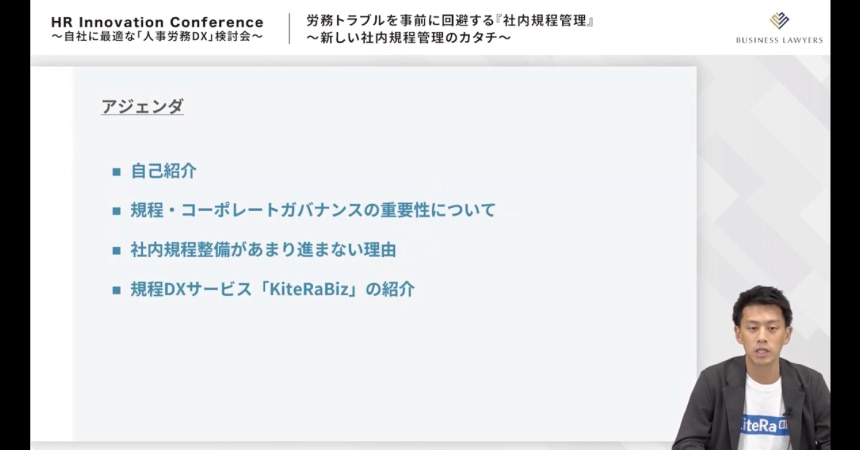Click the bullet before 規程・コーポレートガバナンス item

click(x=116, y=211)
